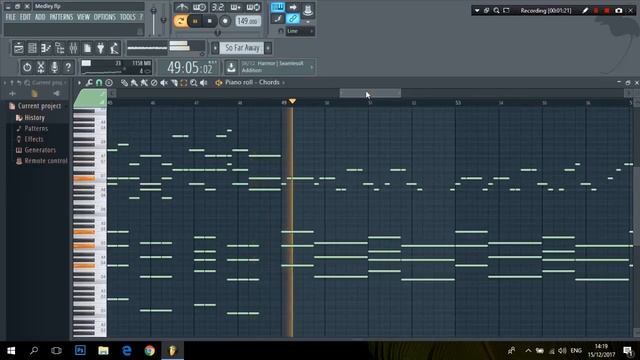Arm the transport record button
The image size is (640, 360).
225,21
